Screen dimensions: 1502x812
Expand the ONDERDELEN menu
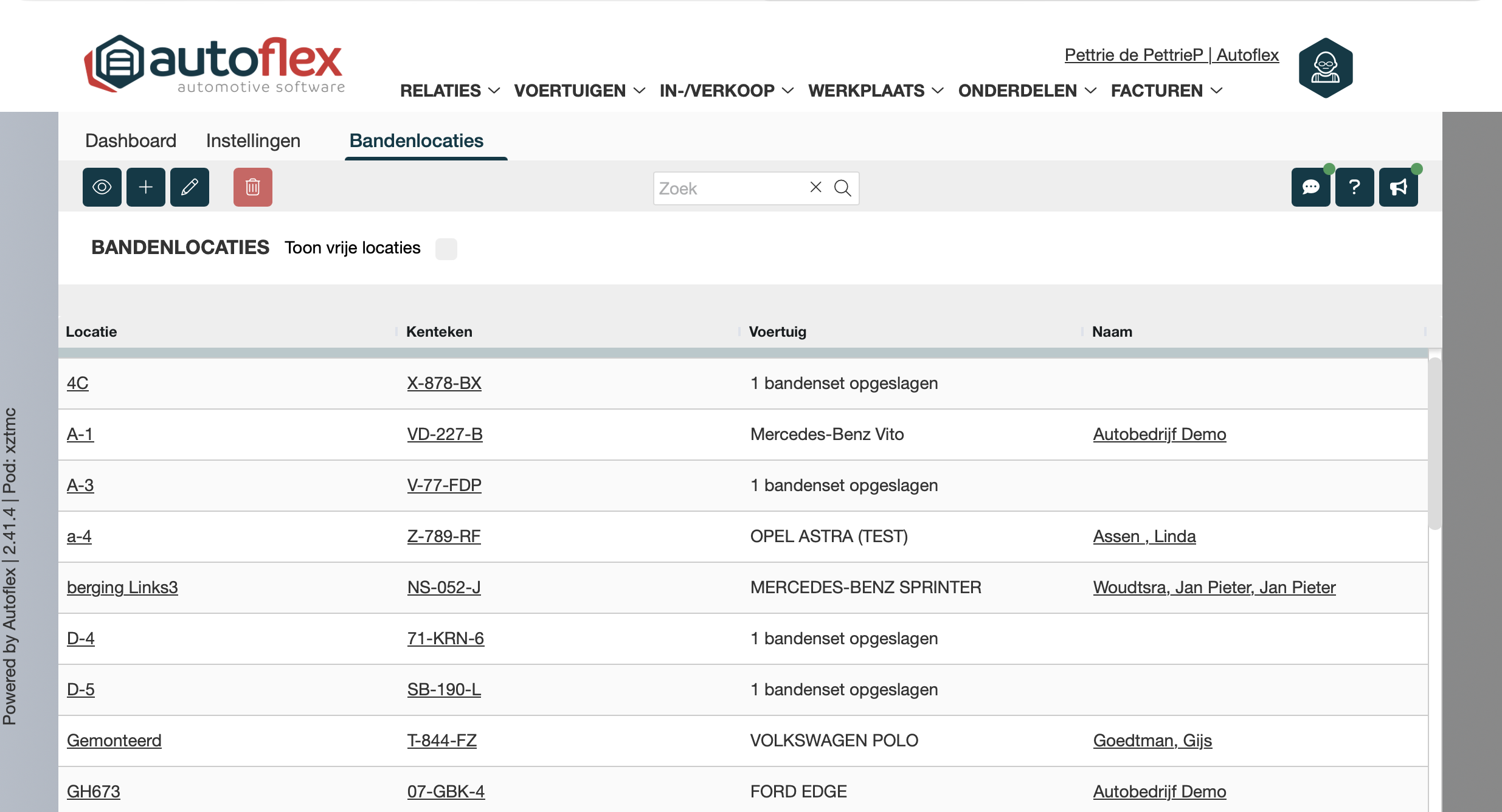[1027, 91]
